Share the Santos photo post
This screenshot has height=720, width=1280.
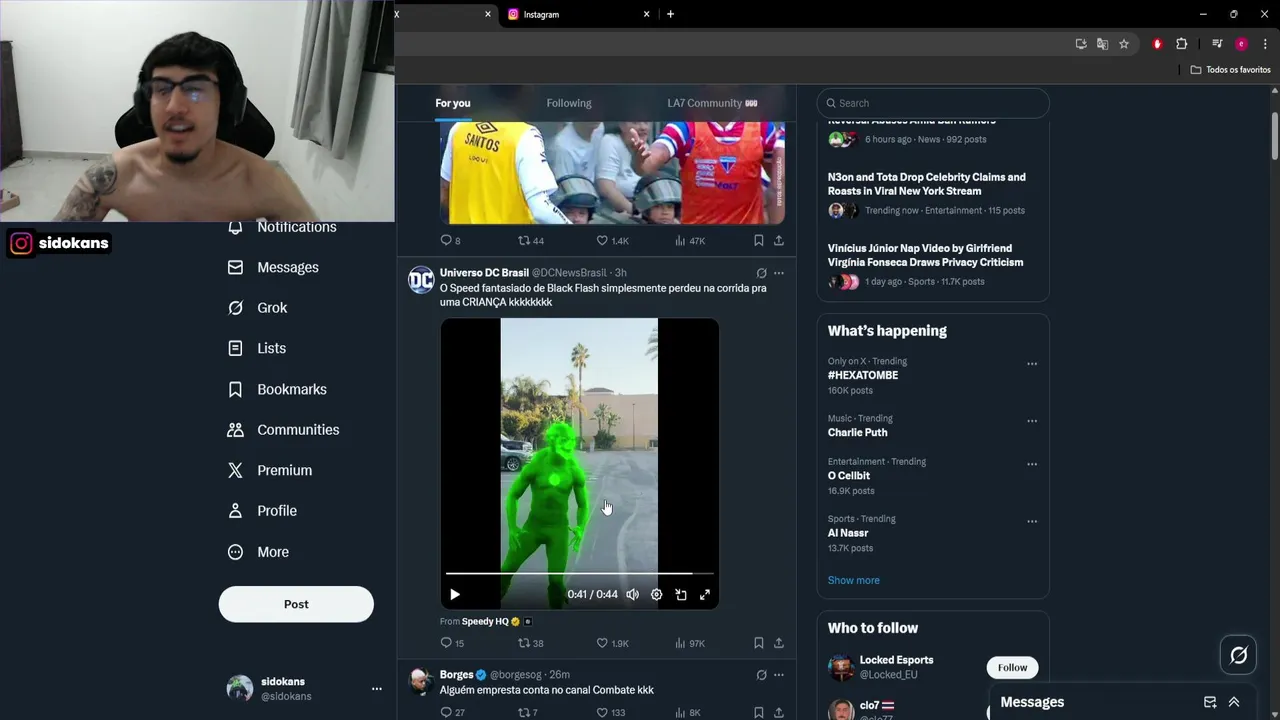pyautogui.click(x=779, y=240)
